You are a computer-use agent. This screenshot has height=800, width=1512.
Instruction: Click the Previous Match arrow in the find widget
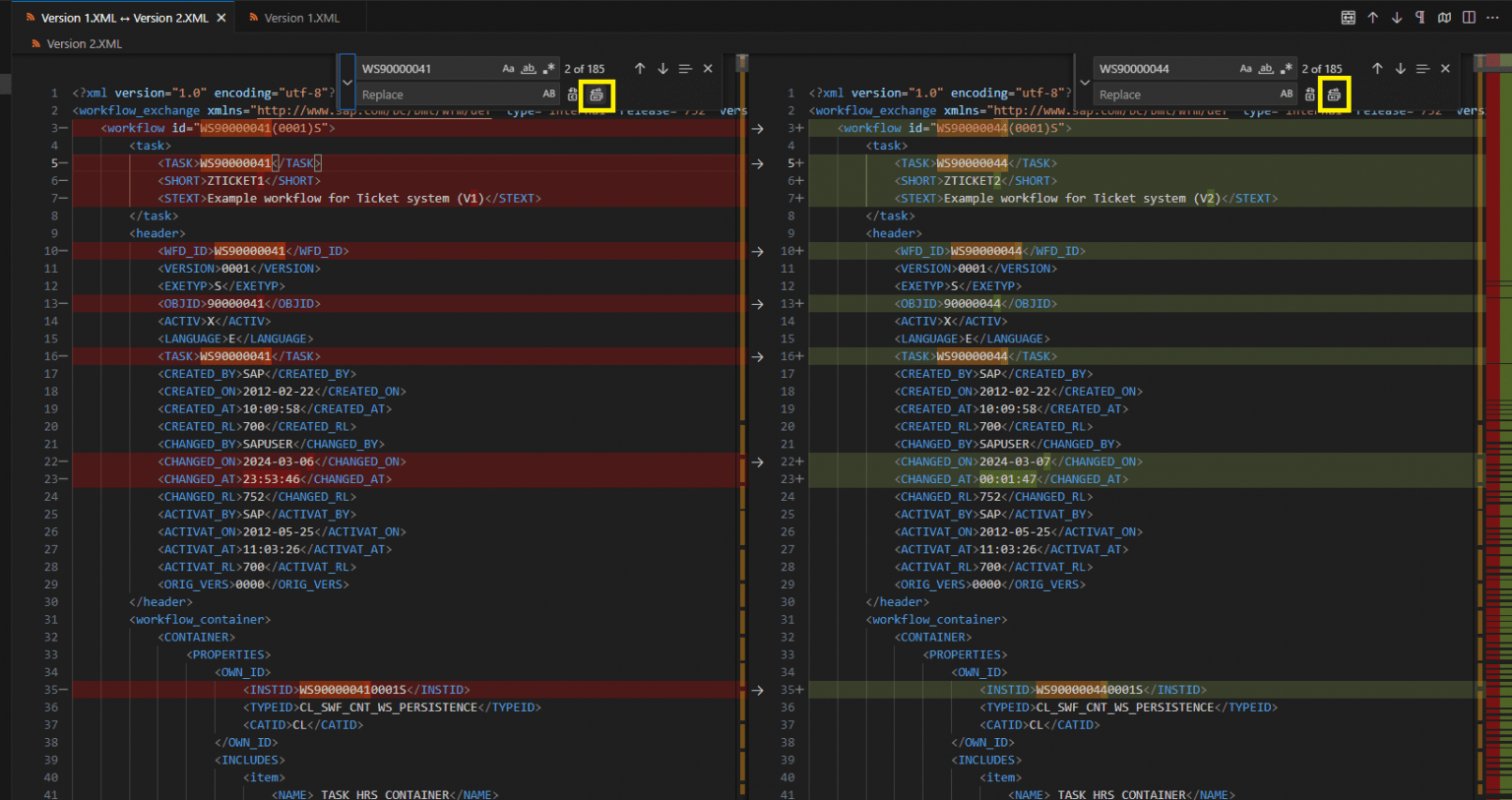[639, 68]
